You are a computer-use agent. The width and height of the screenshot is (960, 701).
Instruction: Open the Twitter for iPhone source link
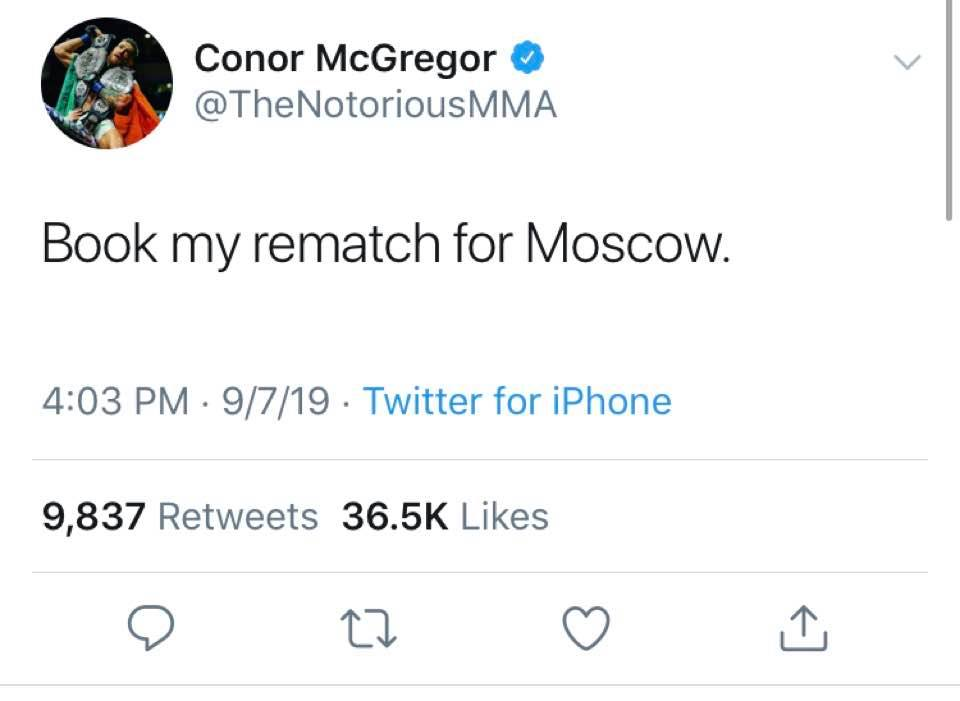516,401
